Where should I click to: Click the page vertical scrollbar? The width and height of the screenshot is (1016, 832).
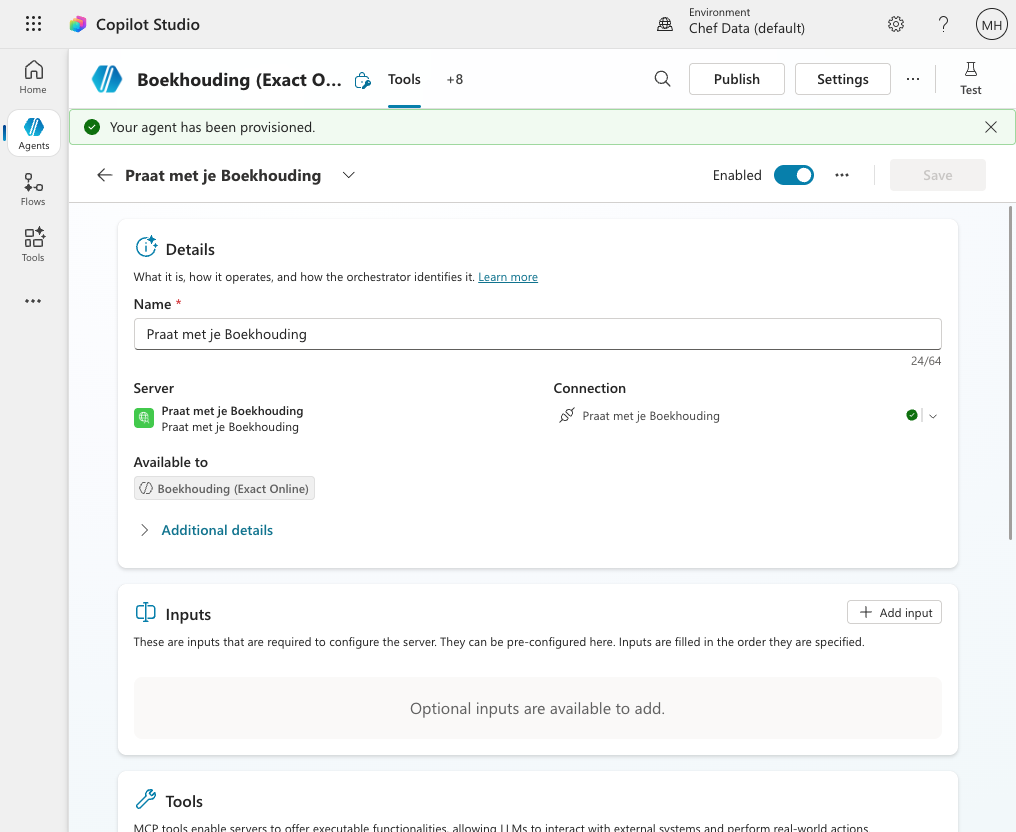click(1010, 373)
